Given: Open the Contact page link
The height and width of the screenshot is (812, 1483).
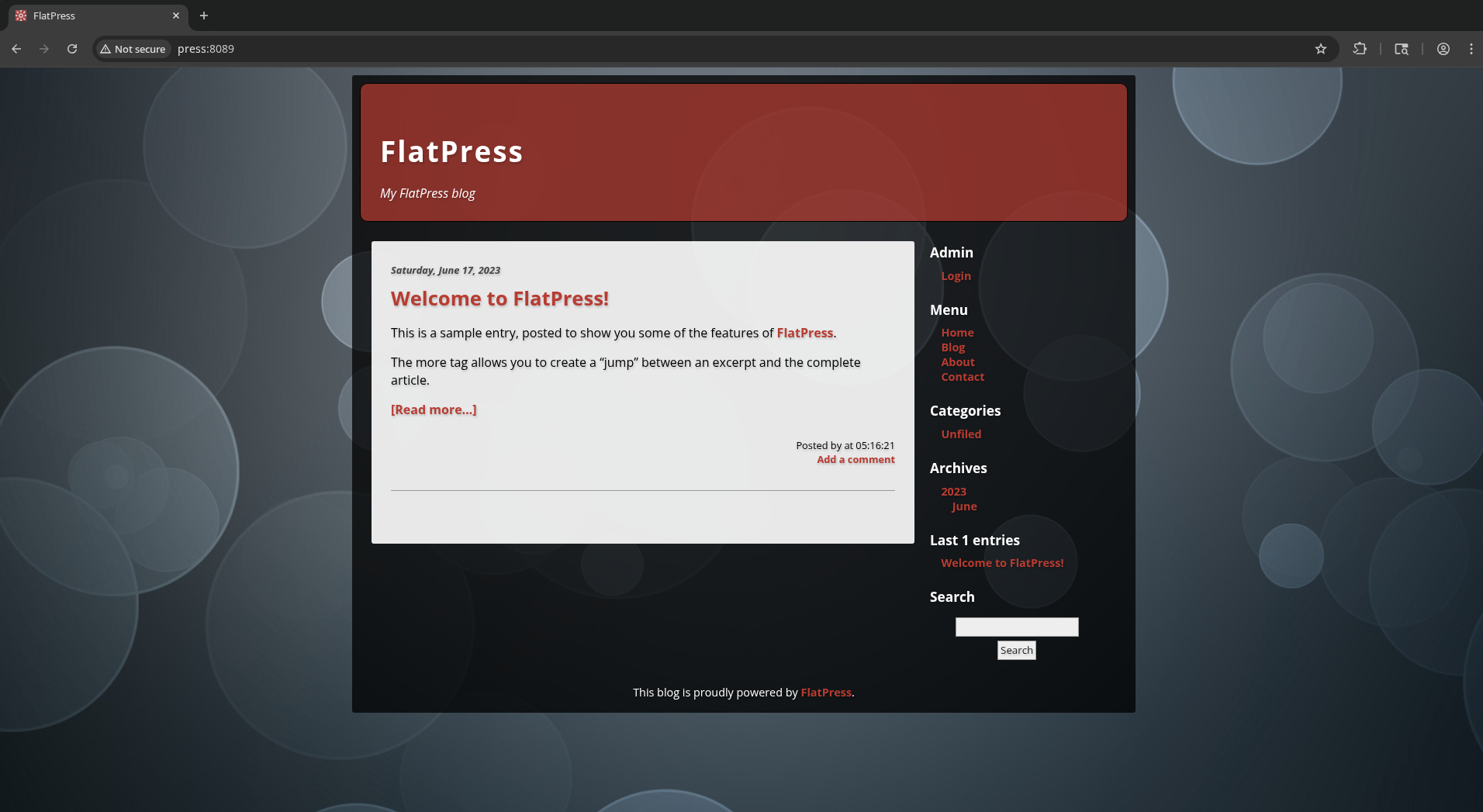Looking at the screenshot, I should pos(963,377).
